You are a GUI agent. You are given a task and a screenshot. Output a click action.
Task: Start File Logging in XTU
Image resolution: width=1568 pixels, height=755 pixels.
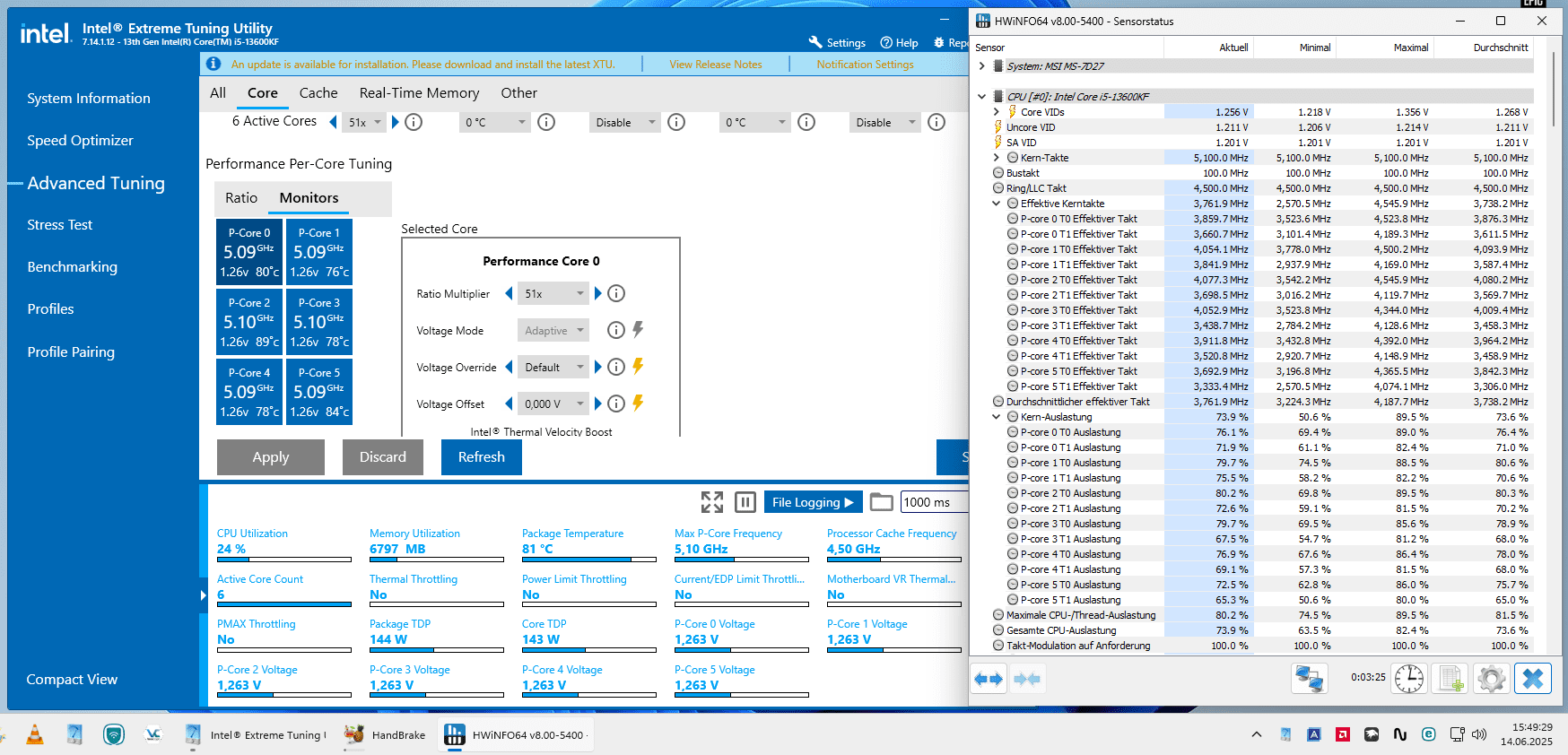(x=813, y=502)
